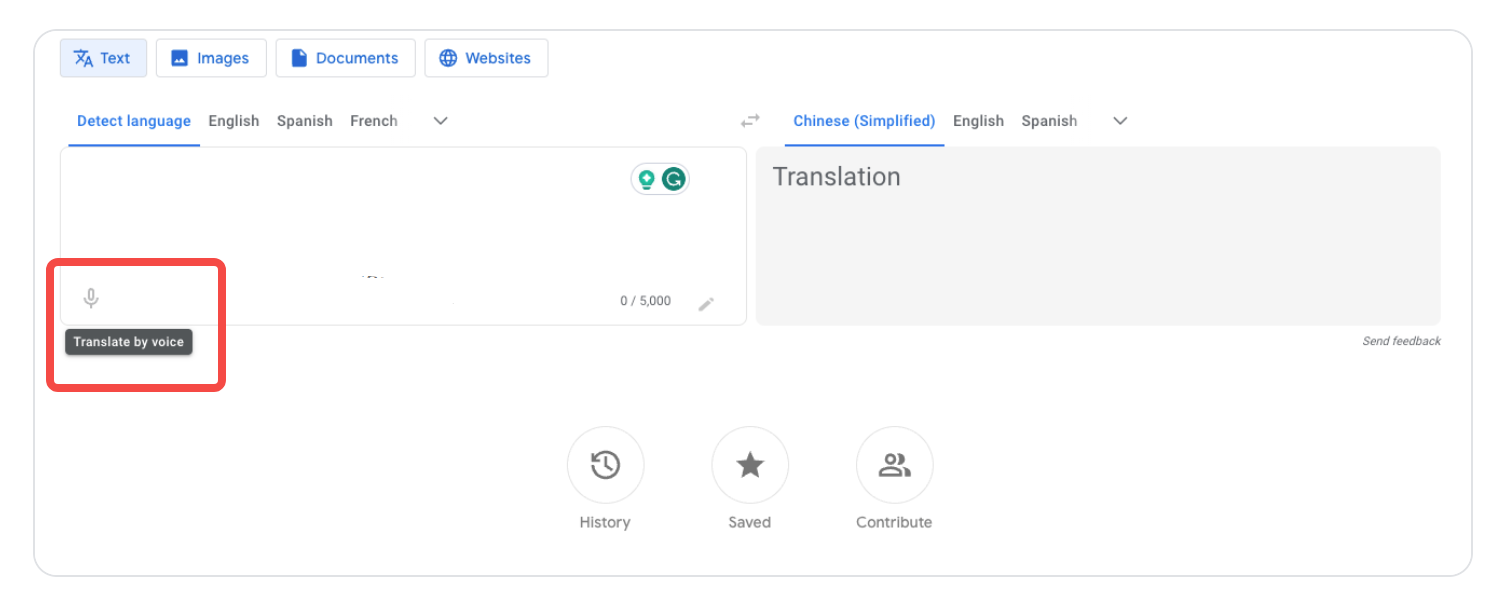
Task: Click the Grammarly icon in the text box
Action: (x=675, y=179)
